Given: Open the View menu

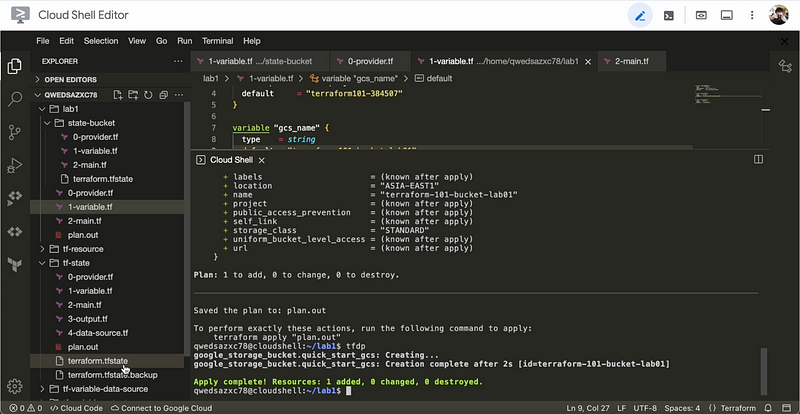Looking at the screenshot, I should pos(137,41).
